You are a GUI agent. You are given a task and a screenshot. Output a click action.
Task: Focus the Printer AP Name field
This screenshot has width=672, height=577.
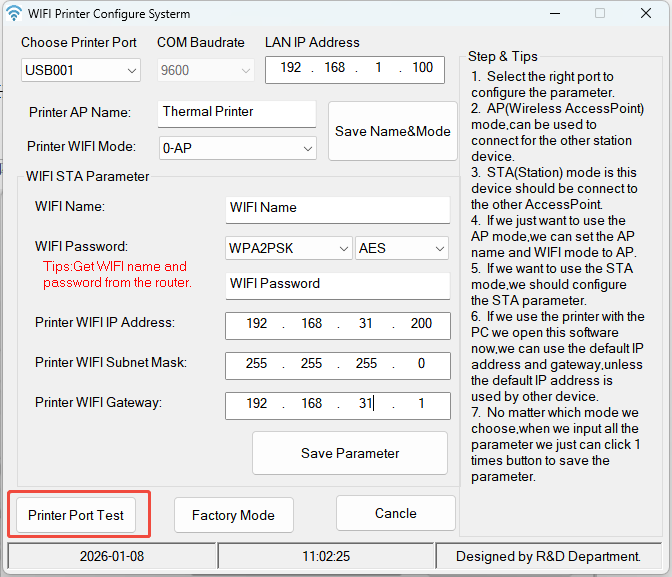coord(237,112)
